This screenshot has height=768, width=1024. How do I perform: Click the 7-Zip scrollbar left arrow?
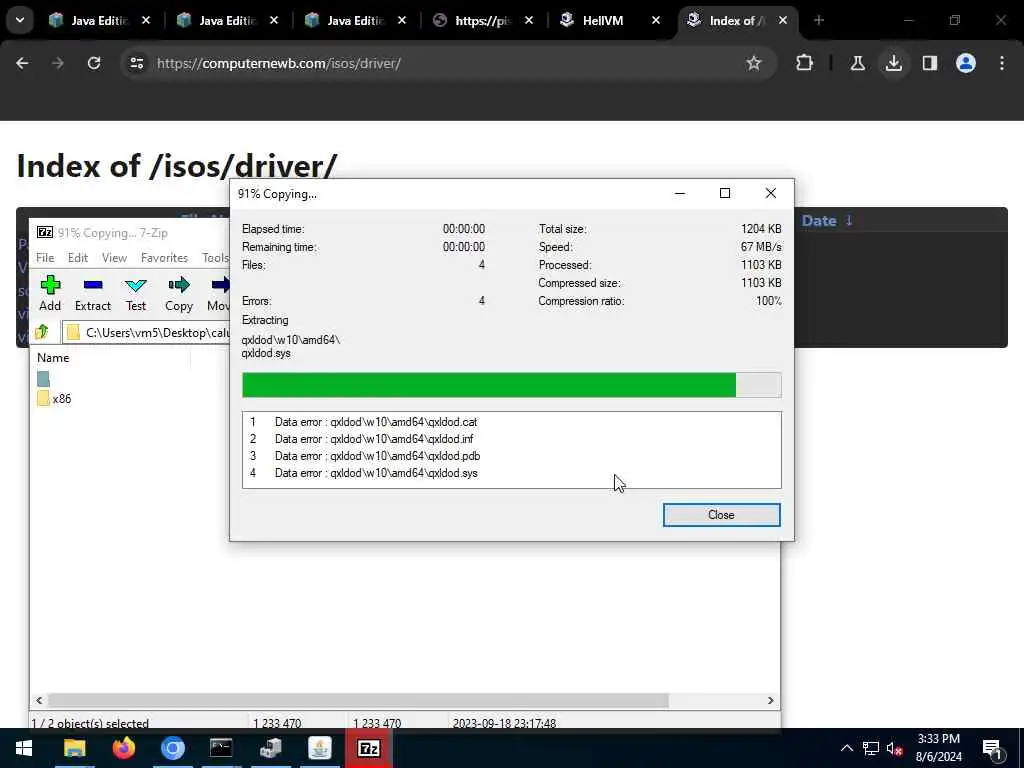coord(39,700)
